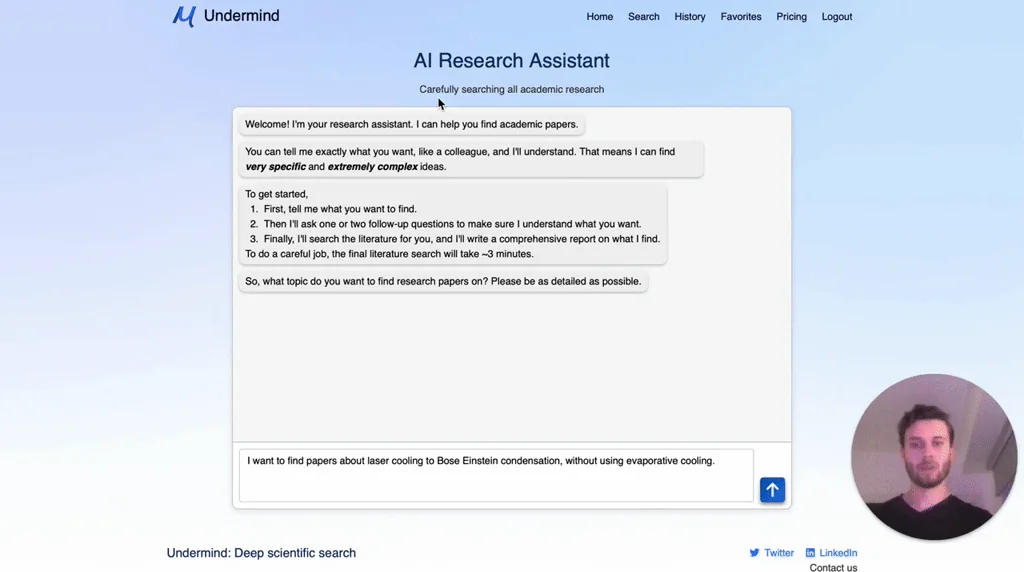This screenshot has width=1024, height=572.
Task: Click the circular webcam video overlay
Action: pos(933,458)
